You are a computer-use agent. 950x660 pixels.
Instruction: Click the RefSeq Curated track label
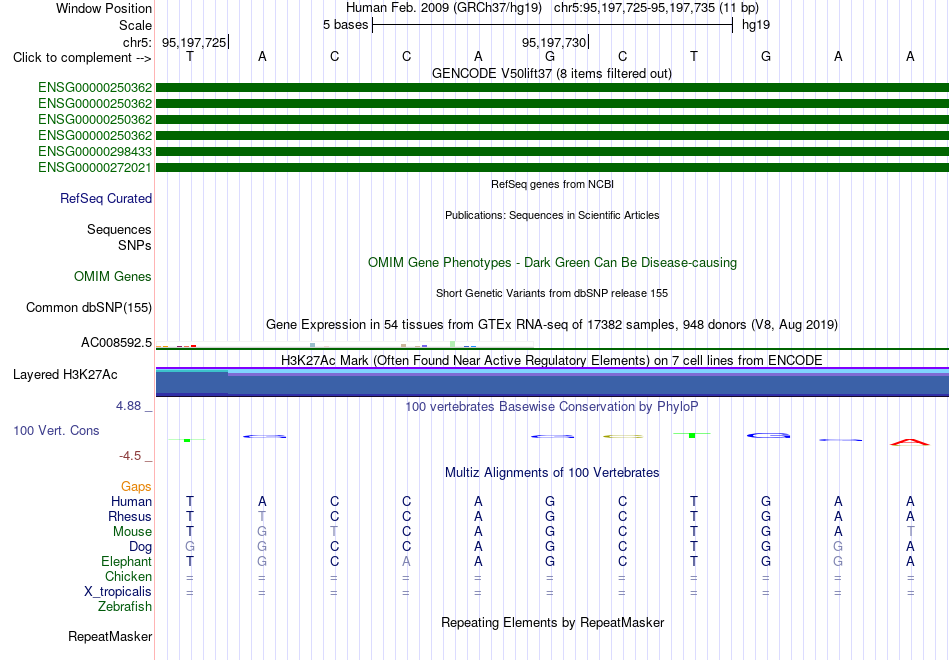click(x=106, y=198)
